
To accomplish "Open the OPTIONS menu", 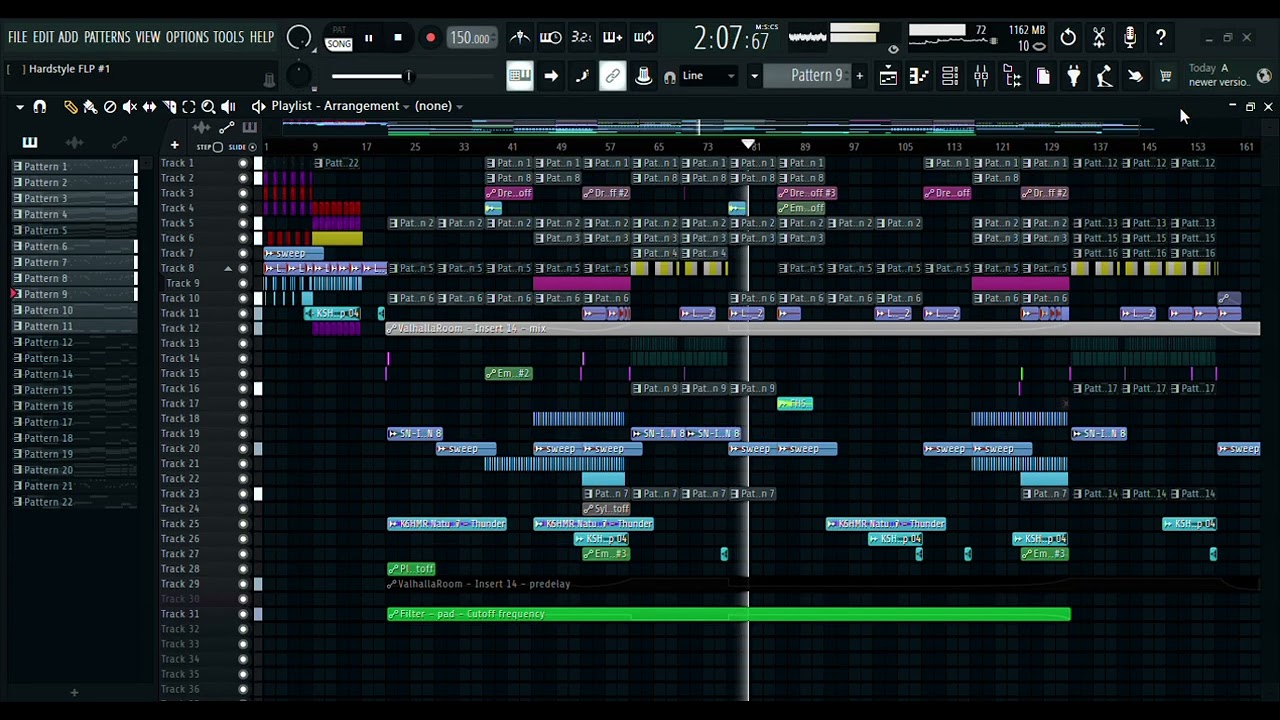I will [x=187, y=37].
